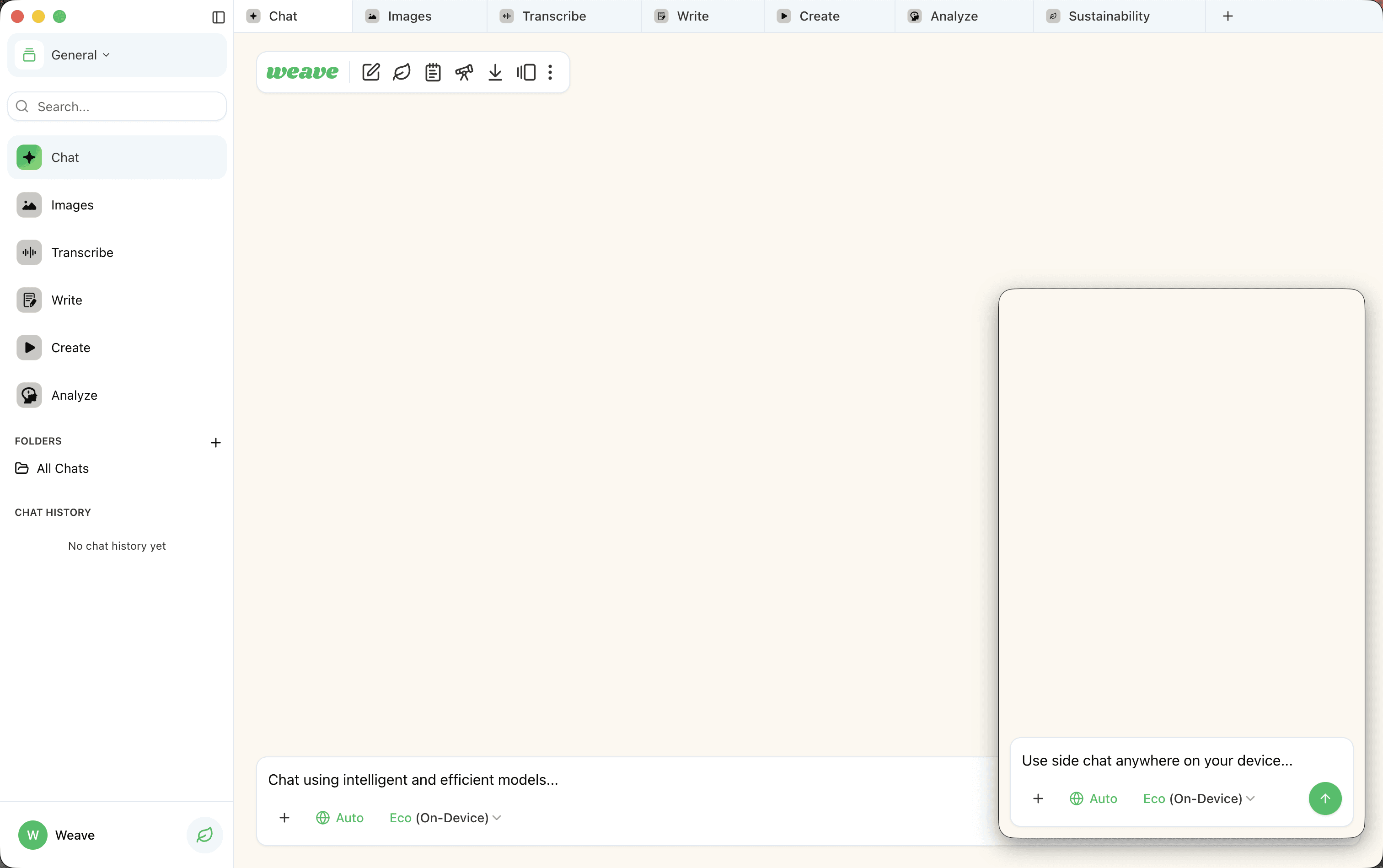This screenshot has height=868, width=1383.
Task: Expand the General workspace dropdown
Action: pos(80,55)
